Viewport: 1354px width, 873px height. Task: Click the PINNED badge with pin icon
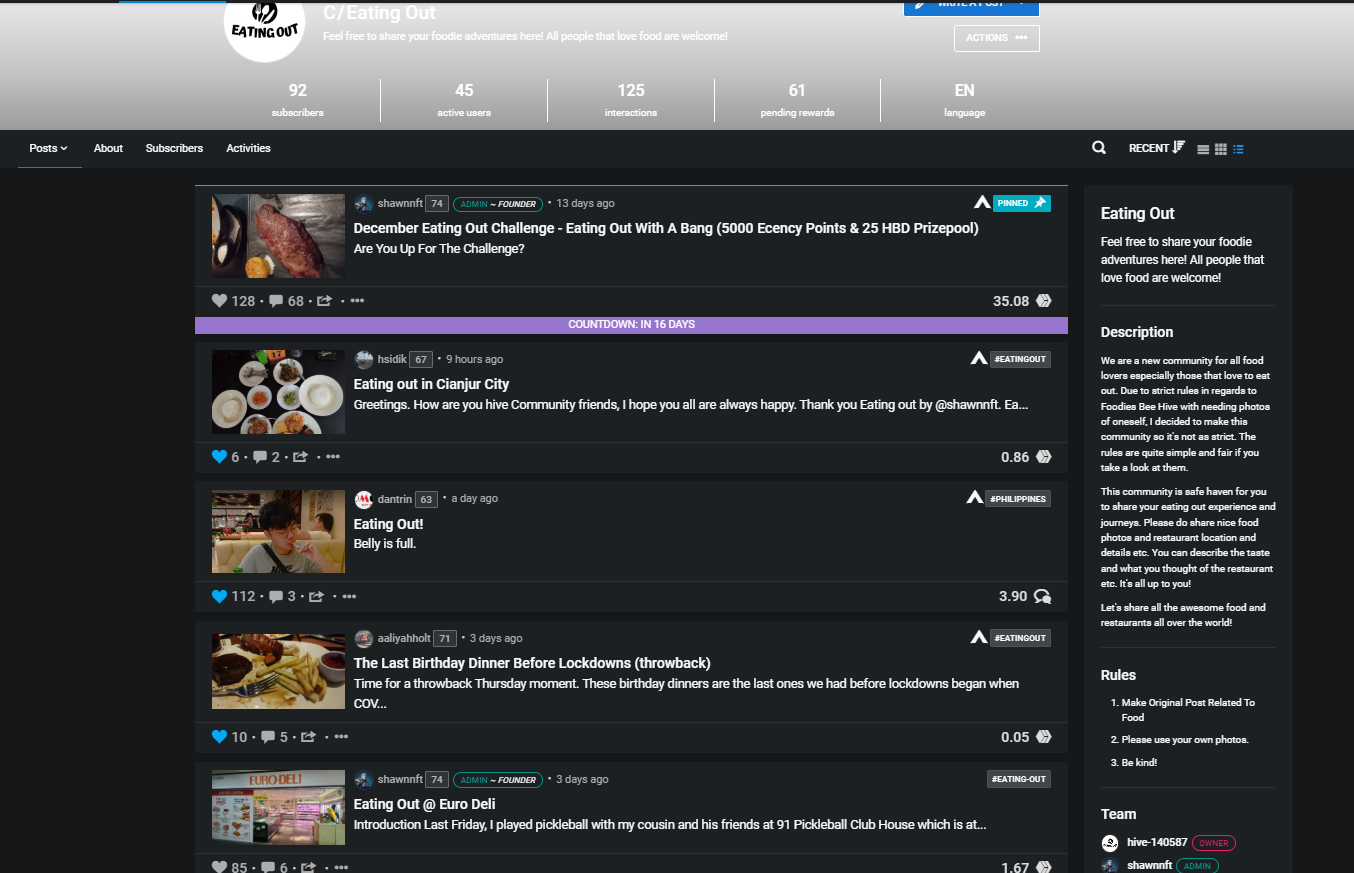click(x=1022, y=202)
